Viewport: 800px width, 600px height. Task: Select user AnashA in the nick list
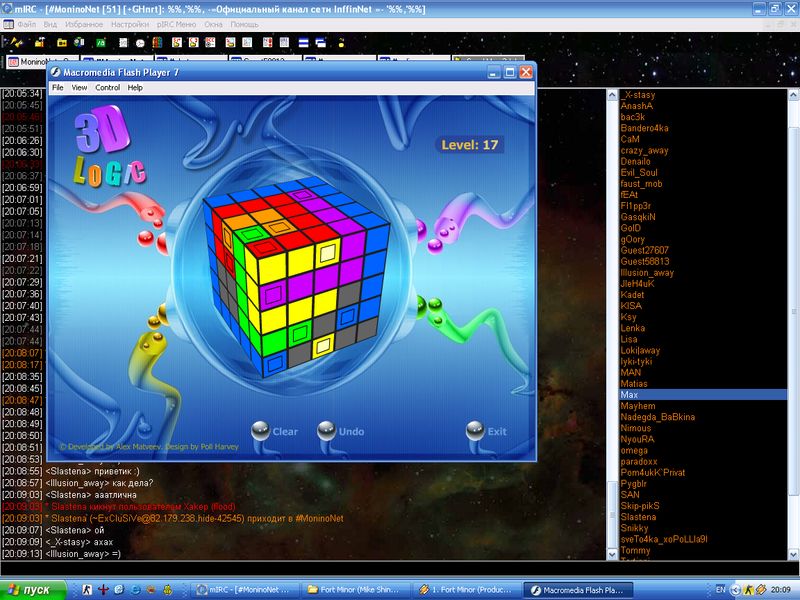637,106
